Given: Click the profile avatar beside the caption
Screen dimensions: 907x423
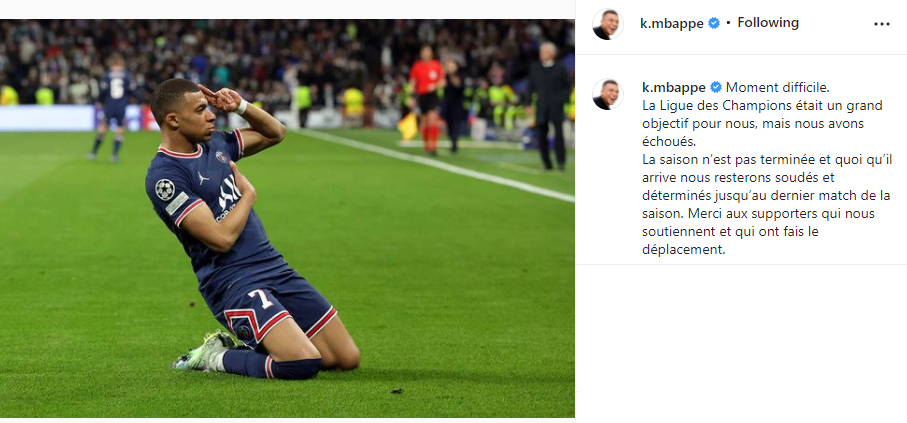Looking at the screenshot, I should (x=607, y=94).
